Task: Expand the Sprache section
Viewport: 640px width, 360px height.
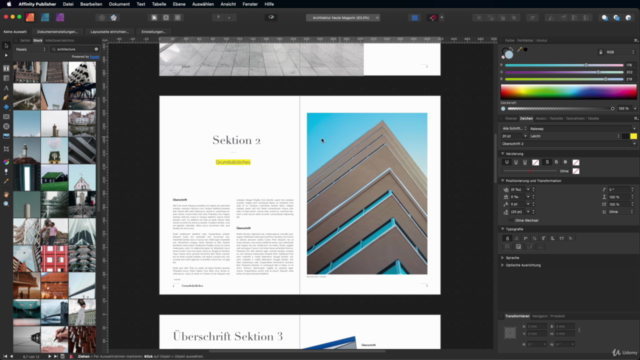Action: (503, 258)
